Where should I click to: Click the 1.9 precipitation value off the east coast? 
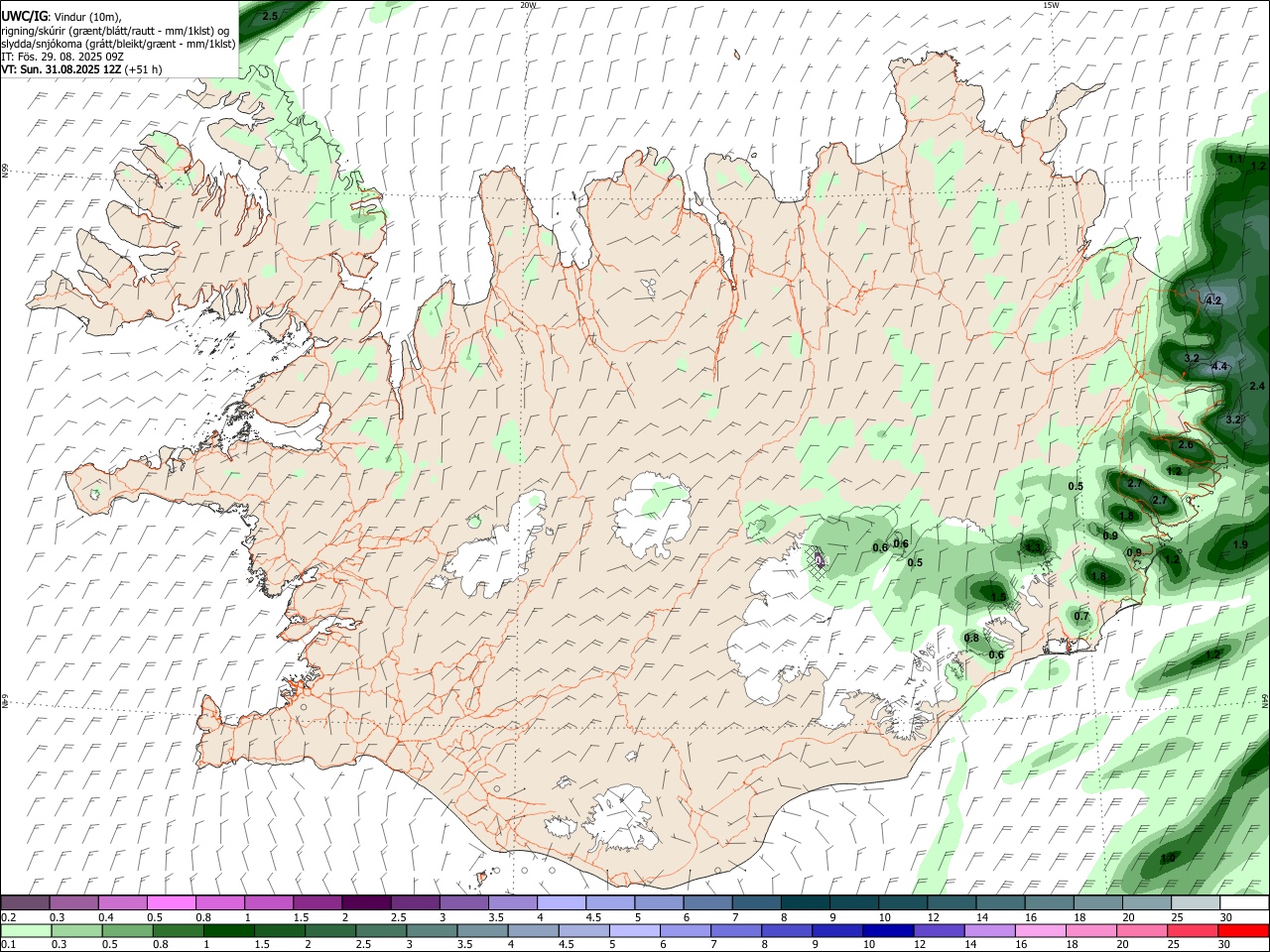pos(1240,545)
